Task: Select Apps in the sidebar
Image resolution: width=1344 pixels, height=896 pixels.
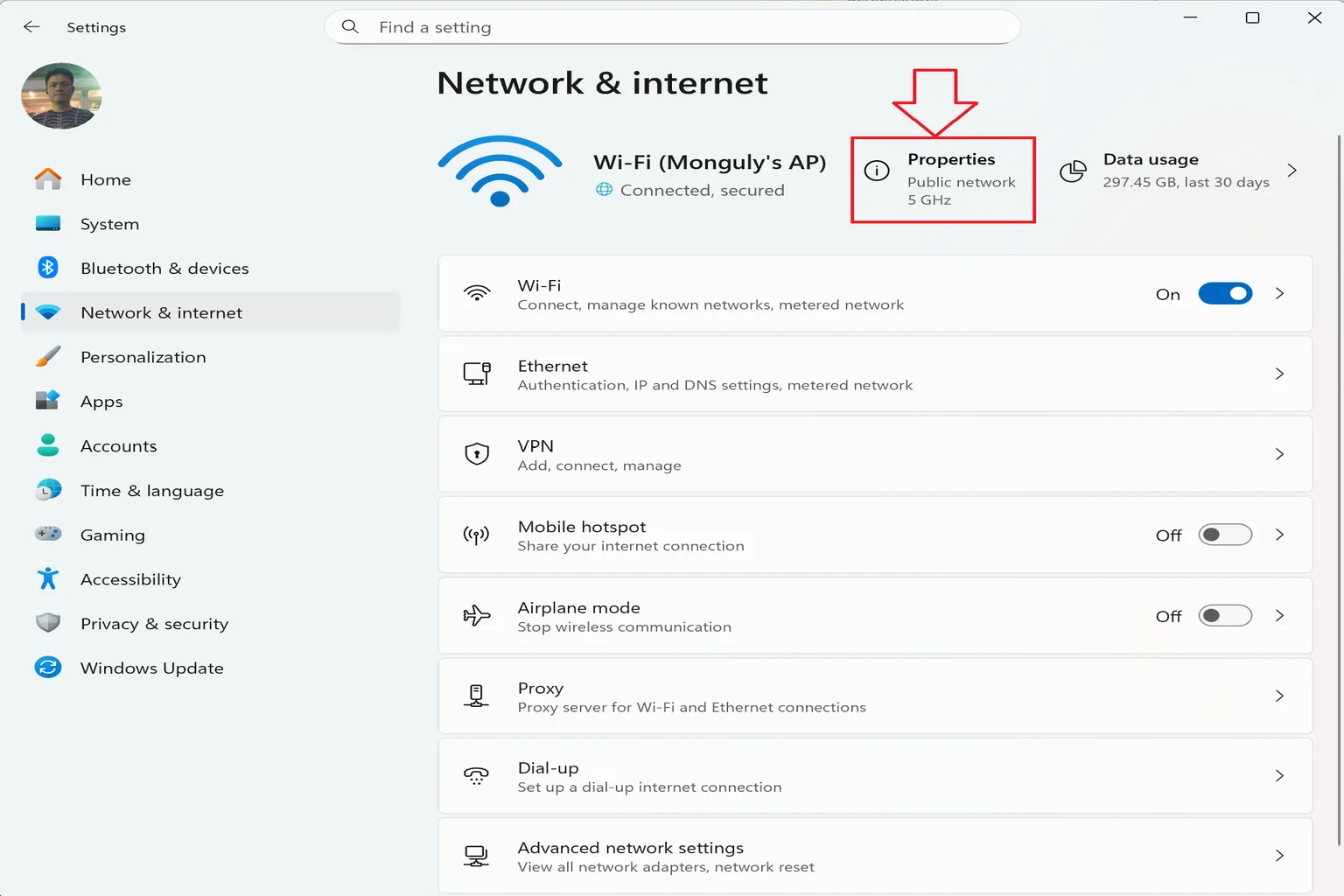Action: tap(210, 401)
